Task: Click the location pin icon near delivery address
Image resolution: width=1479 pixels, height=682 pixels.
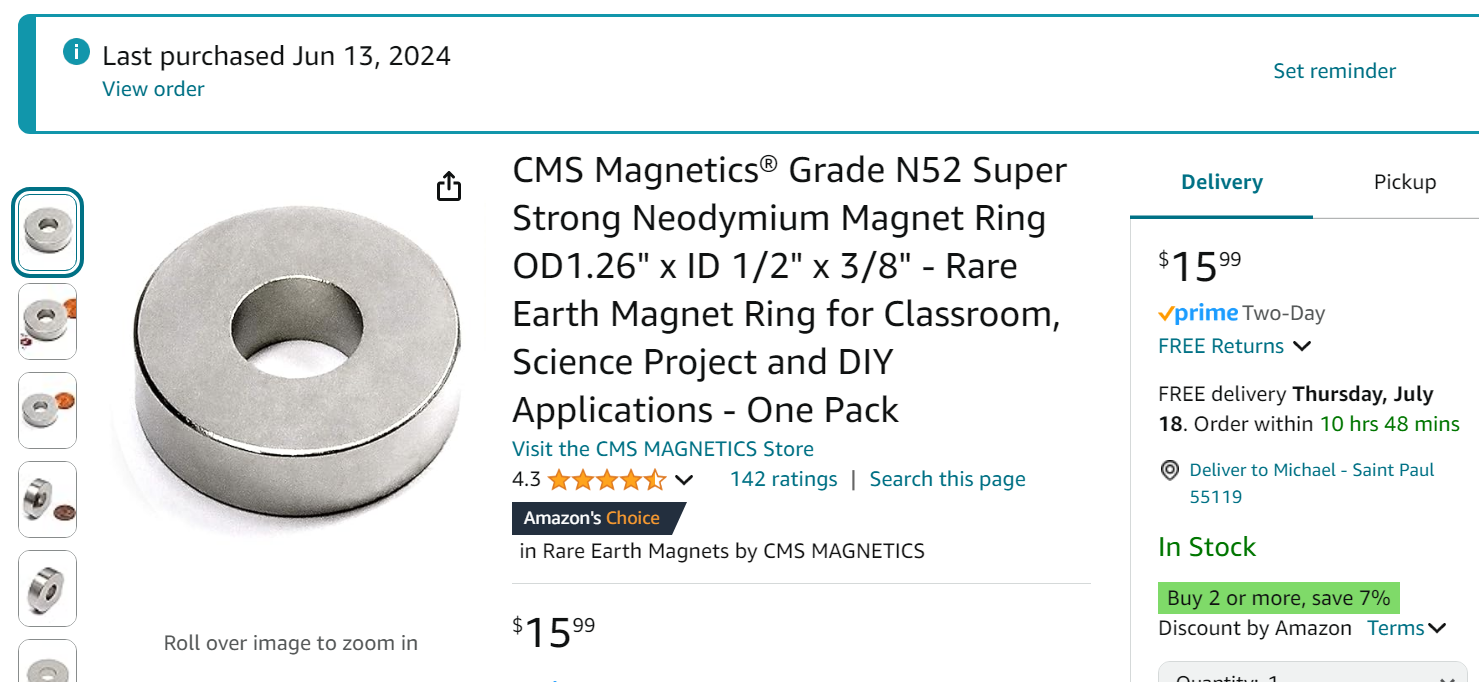Action: 1169,470
